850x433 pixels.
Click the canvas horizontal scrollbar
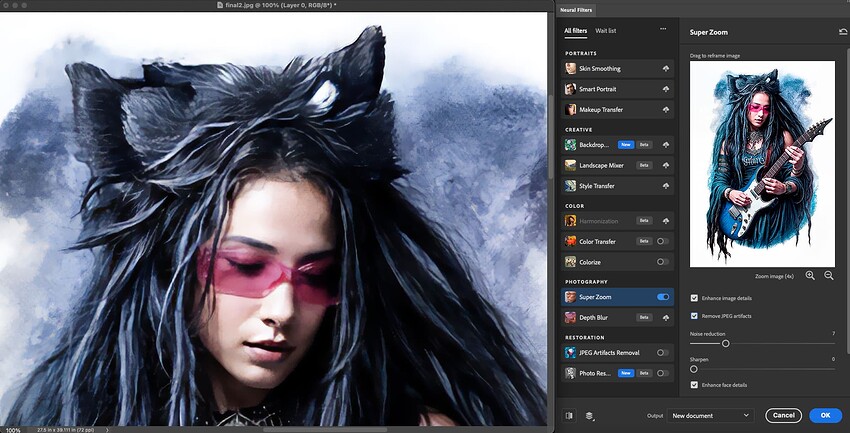325,430
